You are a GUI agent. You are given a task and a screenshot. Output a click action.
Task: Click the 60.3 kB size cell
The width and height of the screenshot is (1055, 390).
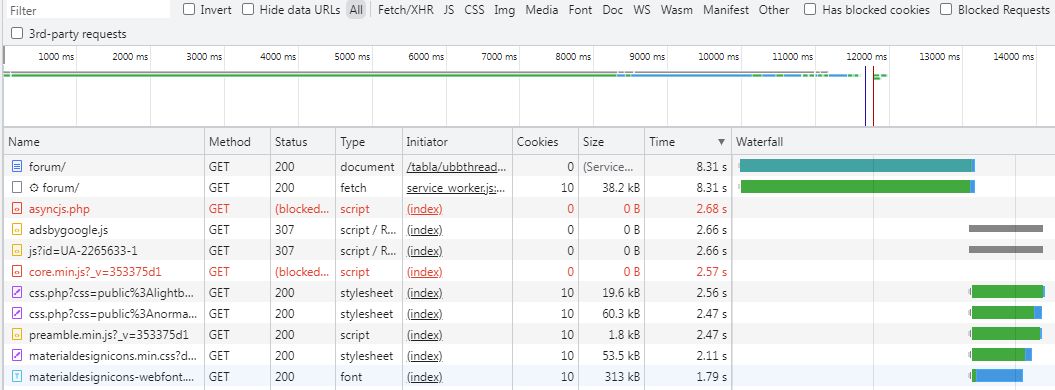tap(622, 314)
